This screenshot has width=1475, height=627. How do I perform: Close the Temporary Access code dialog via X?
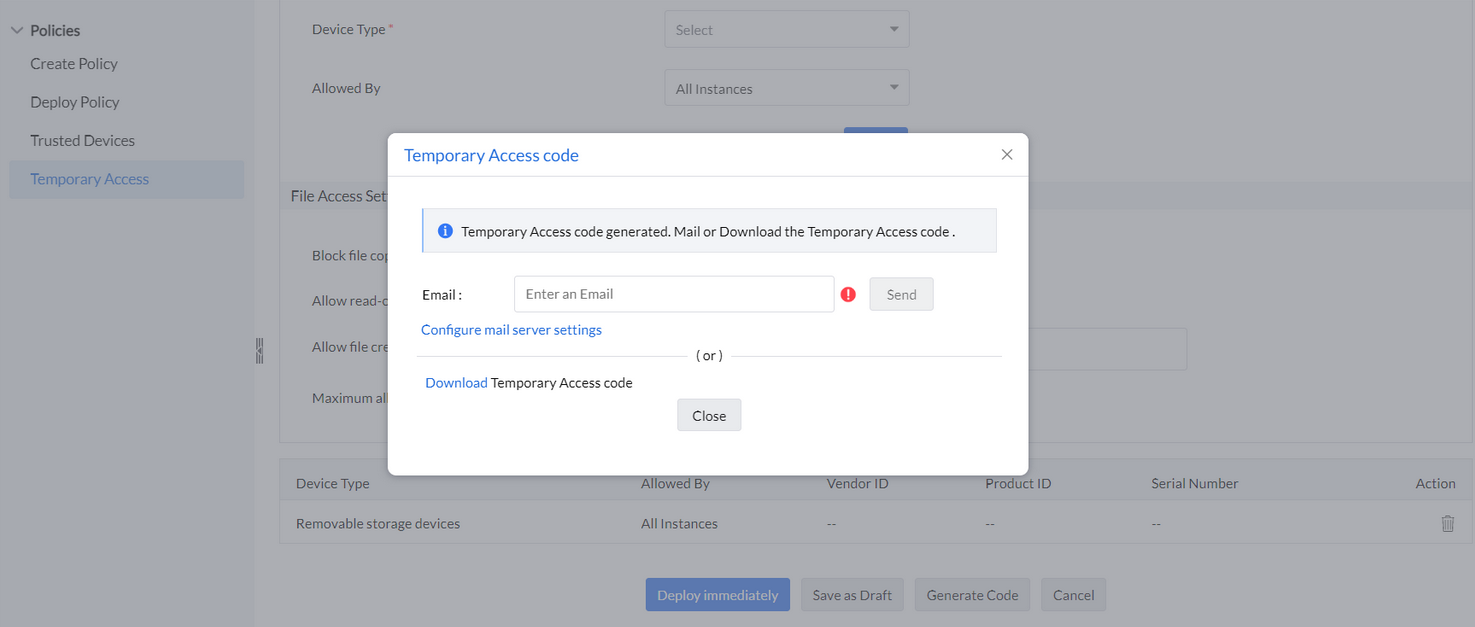click(x=1007, y=155)
